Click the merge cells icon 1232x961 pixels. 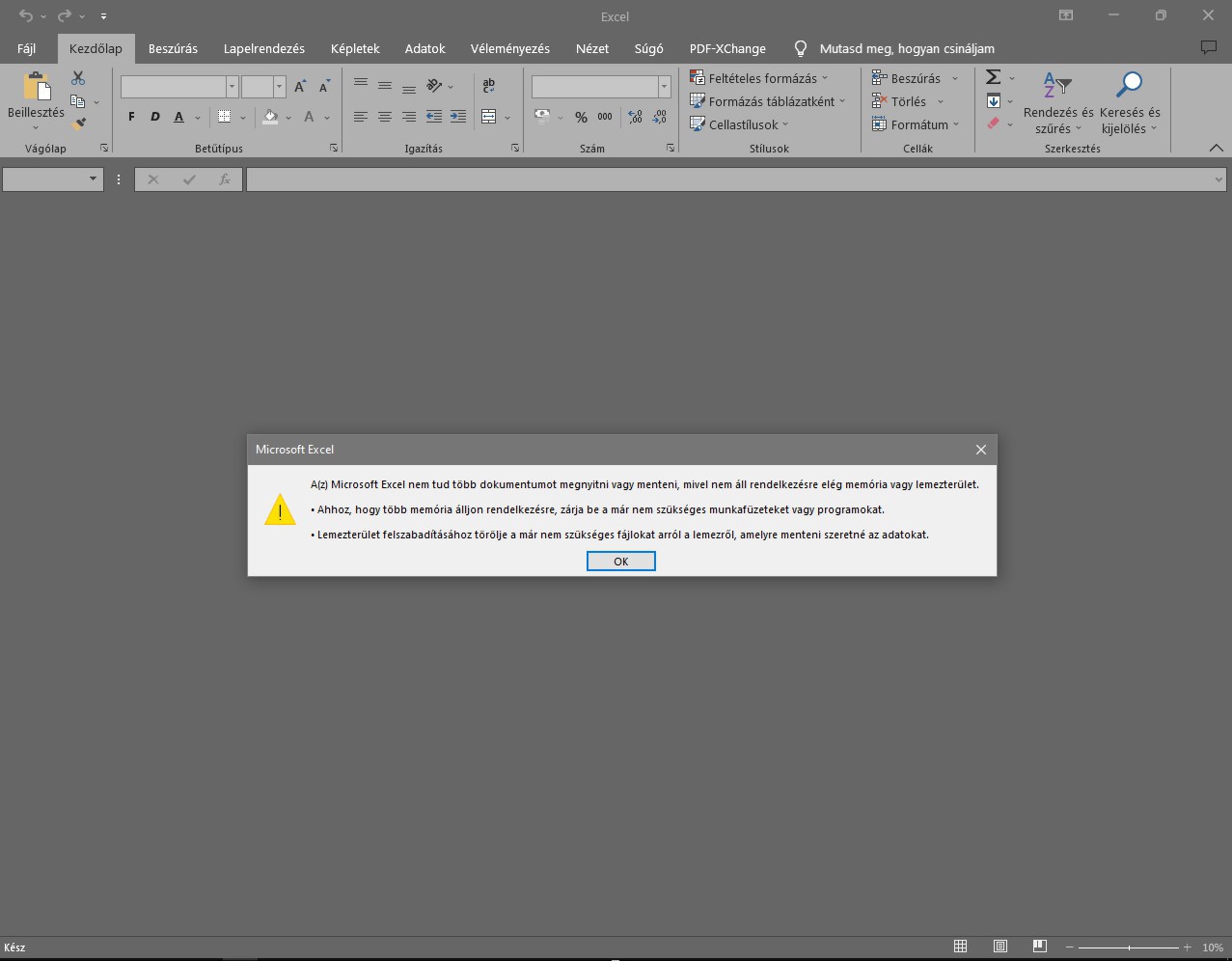pos(489,117)
